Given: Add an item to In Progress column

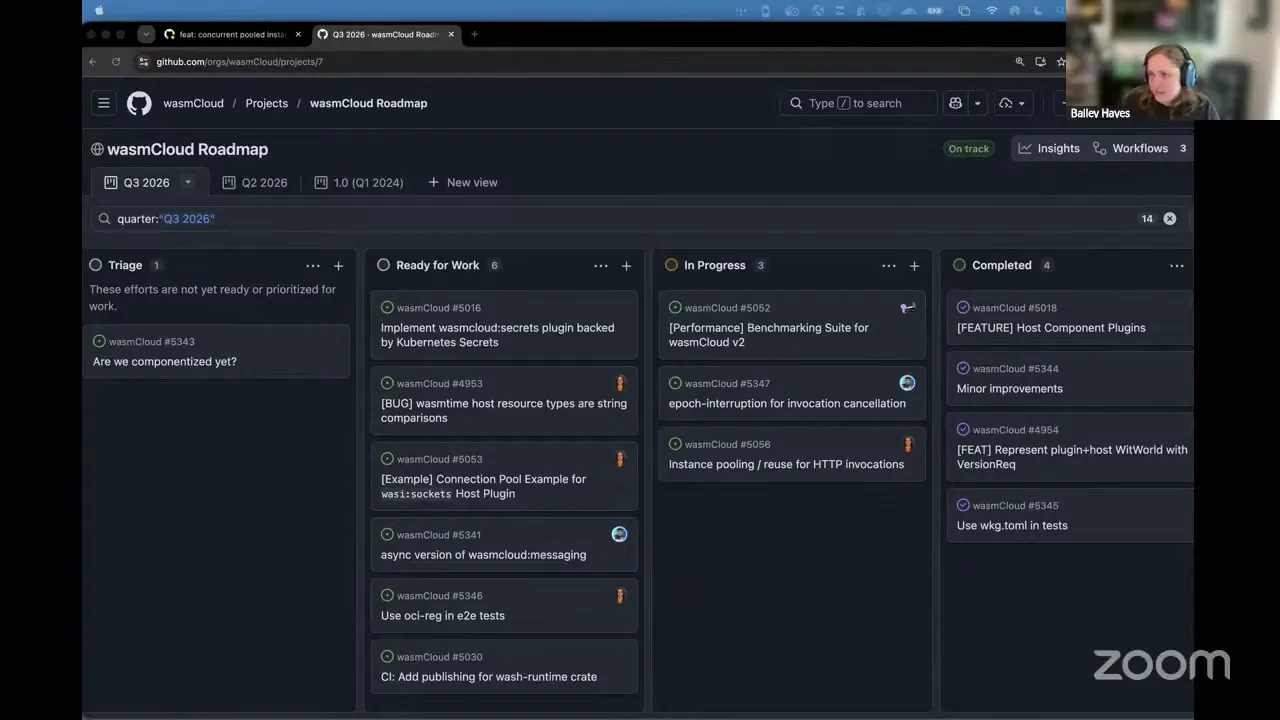Looking at the screenshot, I should 914,265.
